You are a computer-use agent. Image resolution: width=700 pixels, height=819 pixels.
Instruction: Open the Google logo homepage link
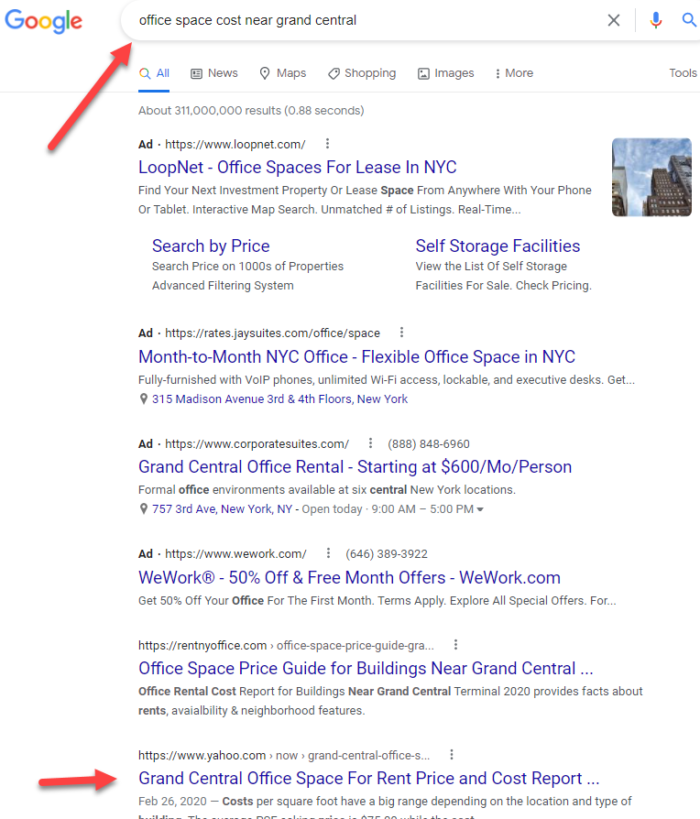[43, 21]
